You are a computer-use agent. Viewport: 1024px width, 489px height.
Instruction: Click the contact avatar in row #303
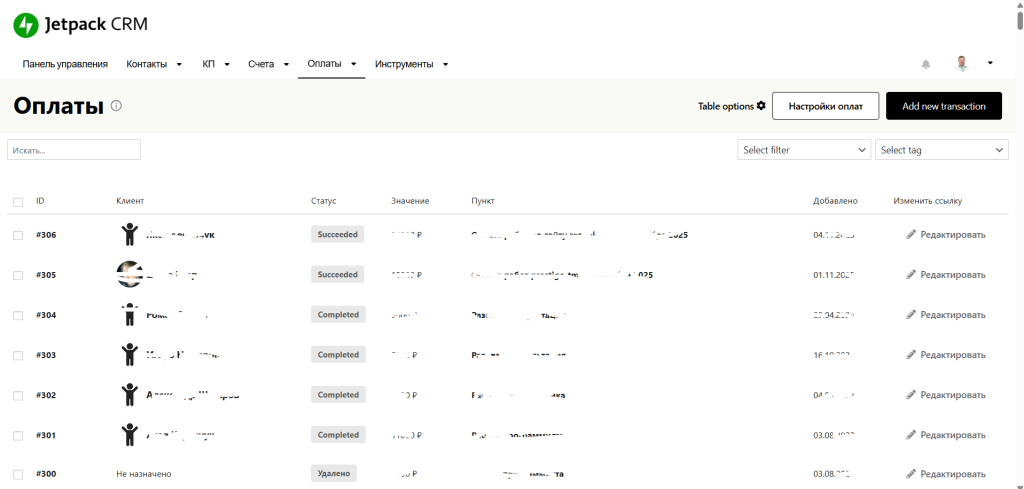point(130,355)
